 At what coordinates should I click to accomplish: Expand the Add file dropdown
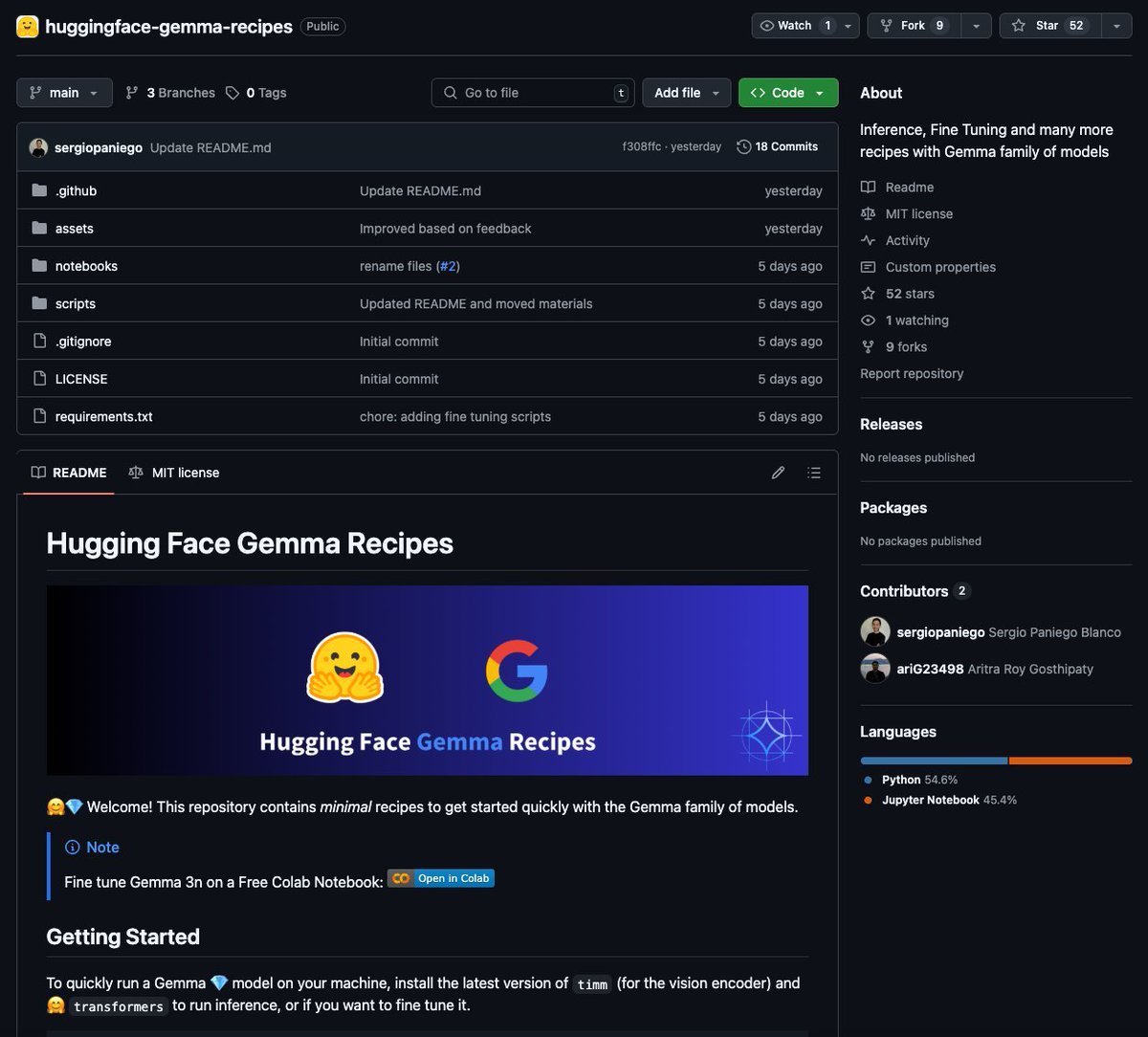[687, 93]
